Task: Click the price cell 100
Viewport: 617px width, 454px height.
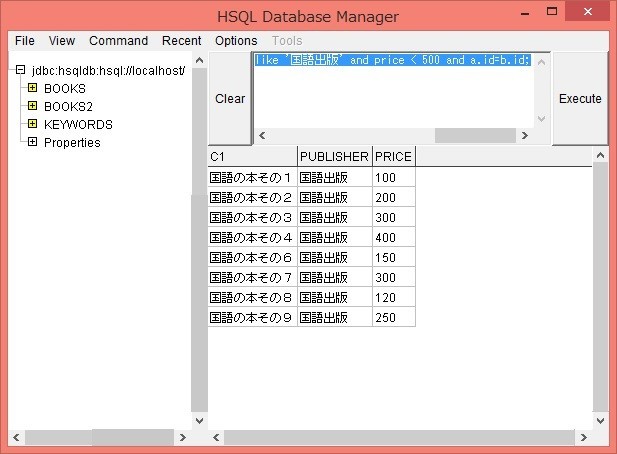Action: (x=393, y=177)
